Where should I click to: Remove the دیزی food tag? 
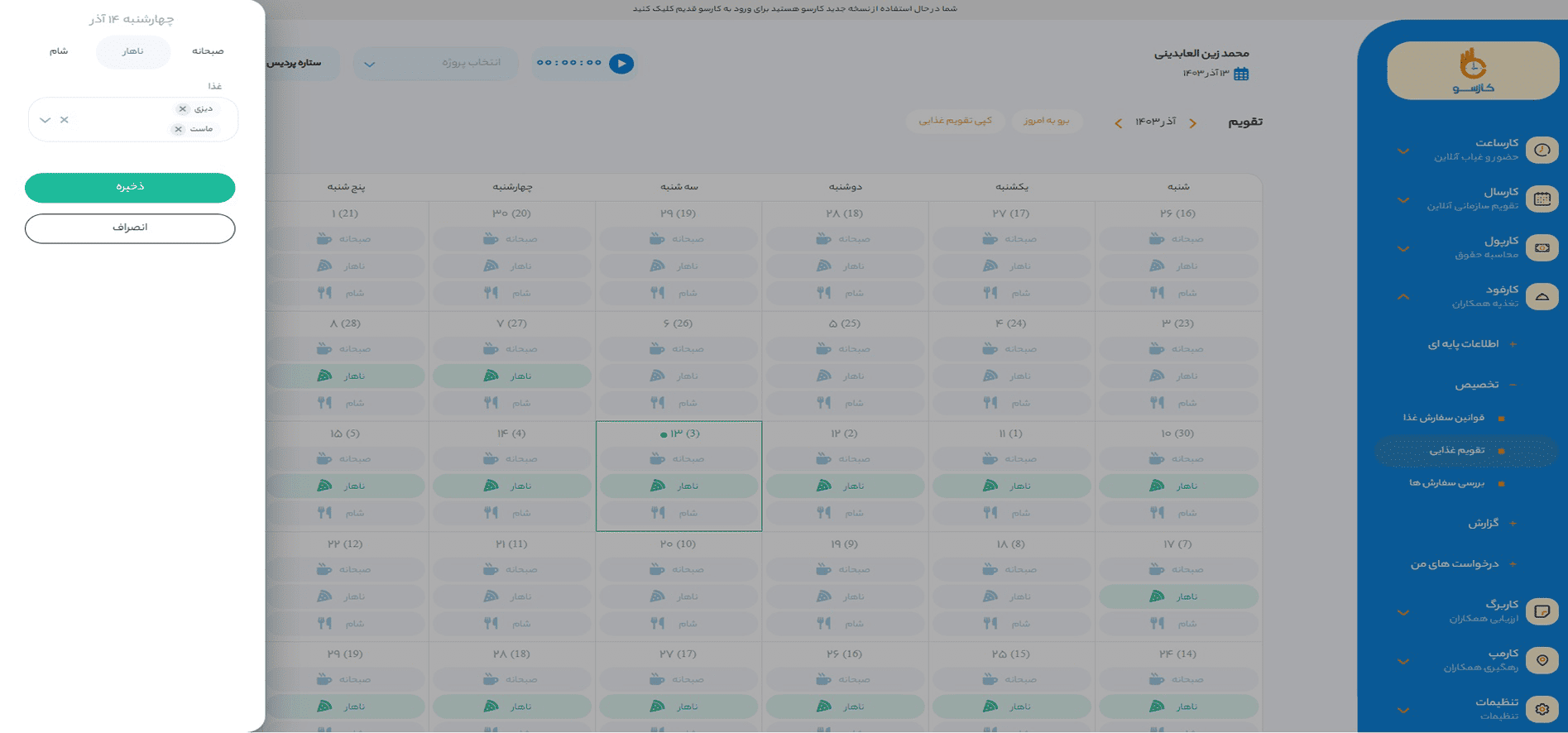click(x=183, y=109)
